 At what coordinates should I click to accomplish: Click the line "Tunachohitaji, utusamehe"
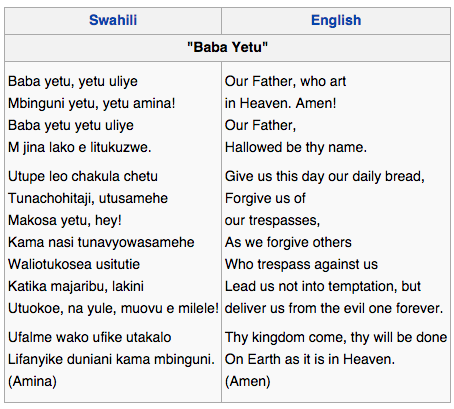(88, 198)
